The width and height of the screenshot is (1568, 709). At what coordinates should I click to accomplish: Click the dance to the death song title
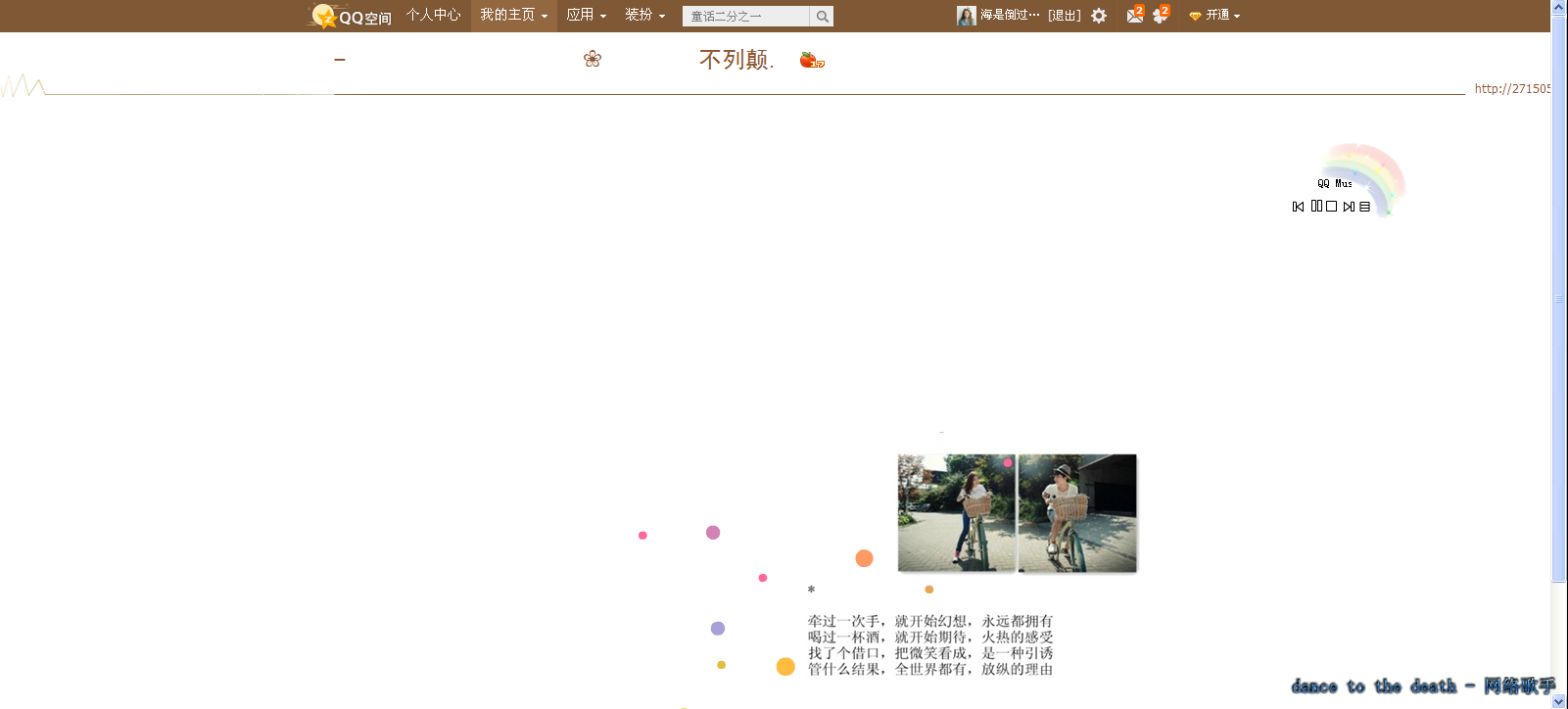[1423, 685]
